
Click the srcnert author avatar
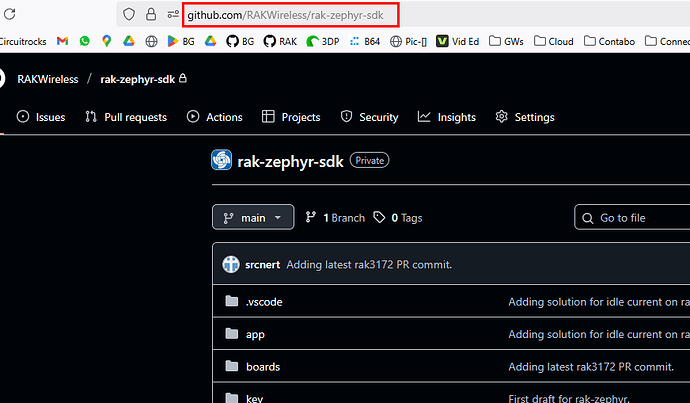[230, 265]
